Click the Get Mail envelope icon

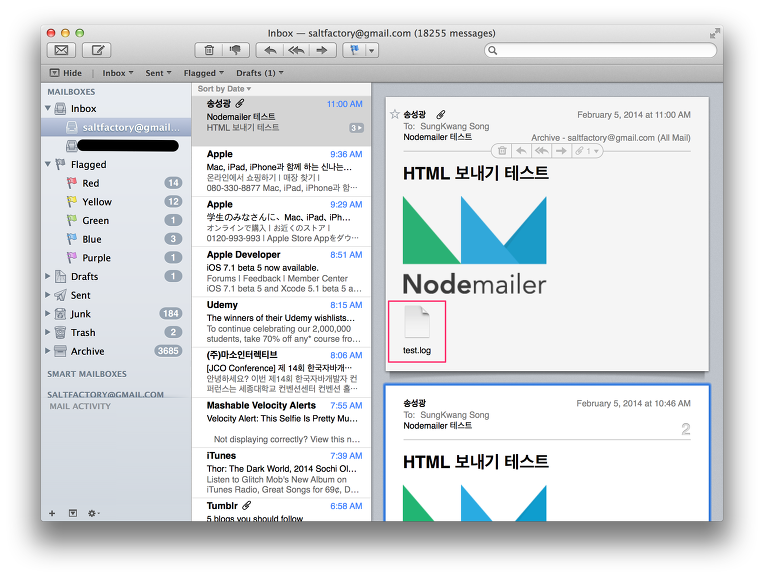61,50
